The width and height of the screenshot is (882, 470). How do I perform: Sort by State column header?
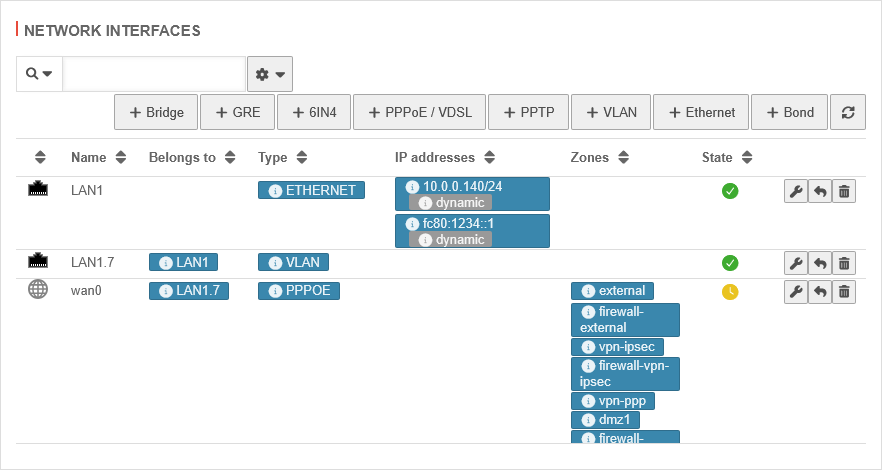(727, 157)
